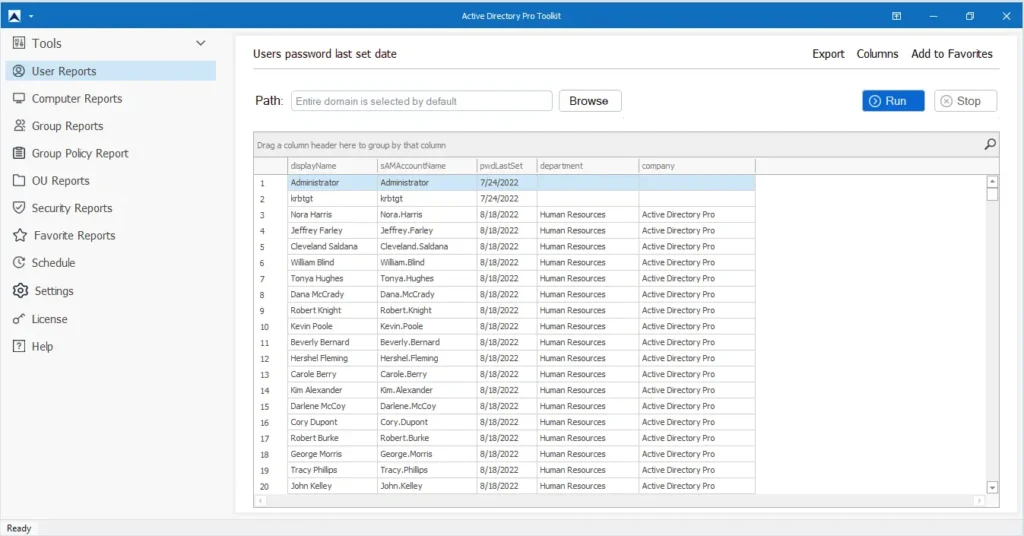1024x536 pixels.
Task: Select the 'John Kelley' displayName cell
Action: tap(332, 486)
